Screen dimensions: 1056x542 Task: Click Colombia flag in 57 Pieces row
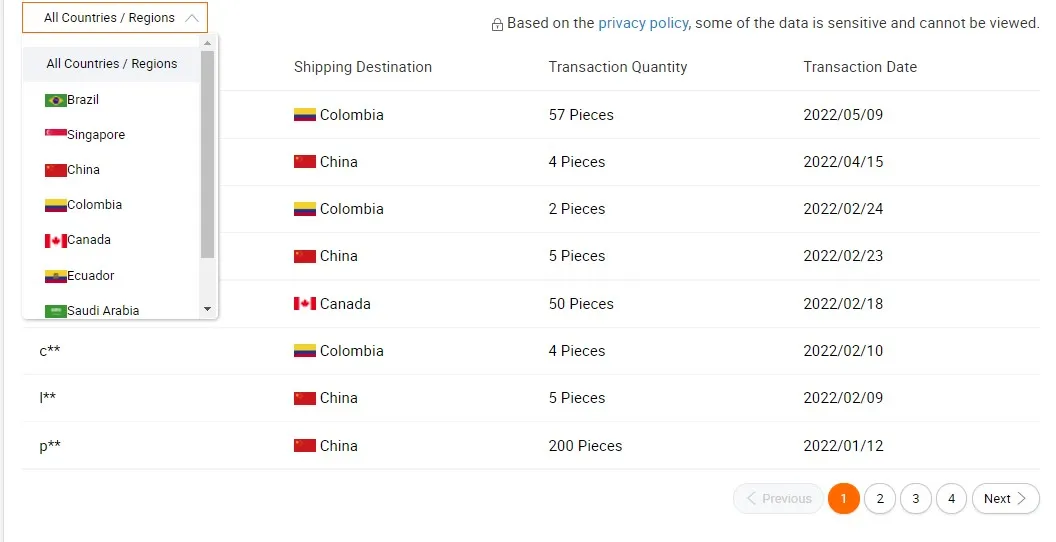click(305, 115)
